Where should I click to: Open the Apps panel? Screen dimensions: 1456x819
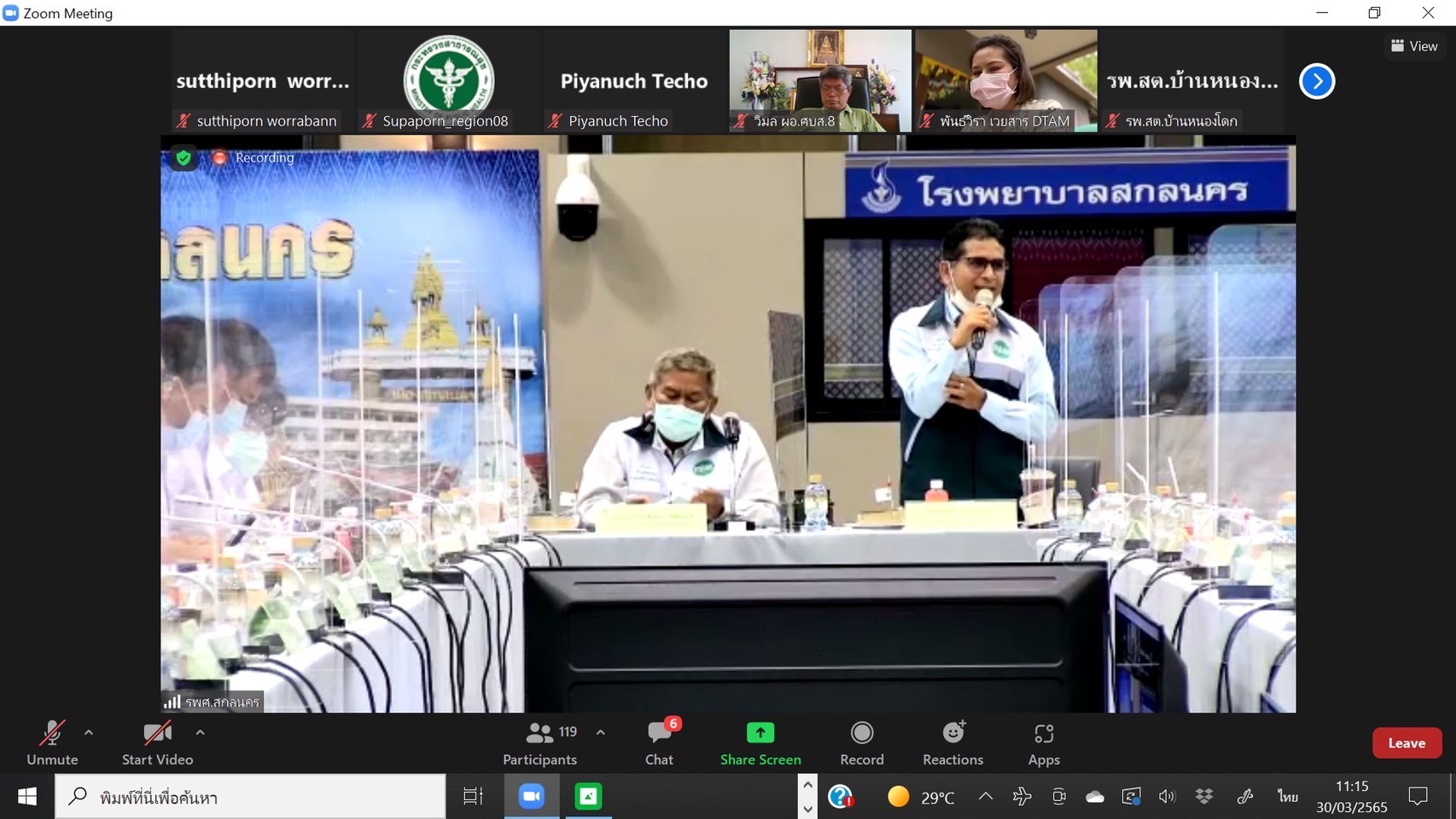click(x=1044, y=735)
